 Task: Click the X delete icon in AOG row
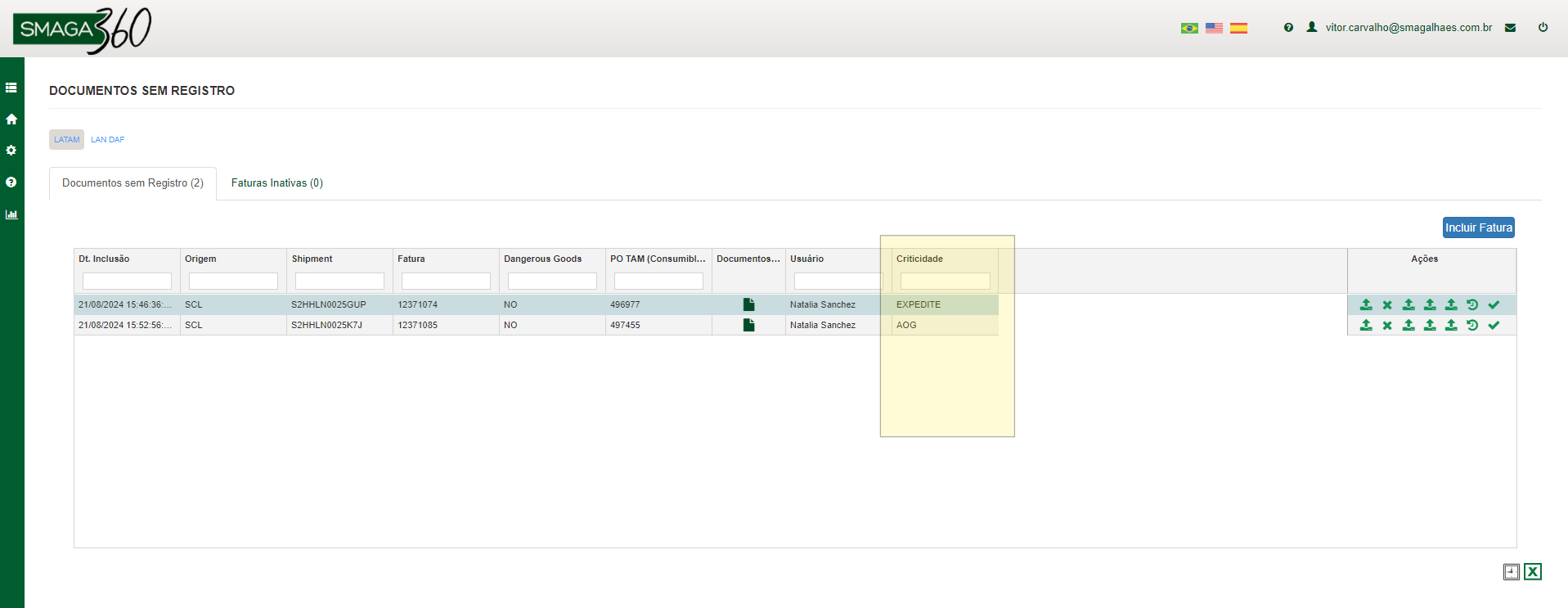(1387, 325)
